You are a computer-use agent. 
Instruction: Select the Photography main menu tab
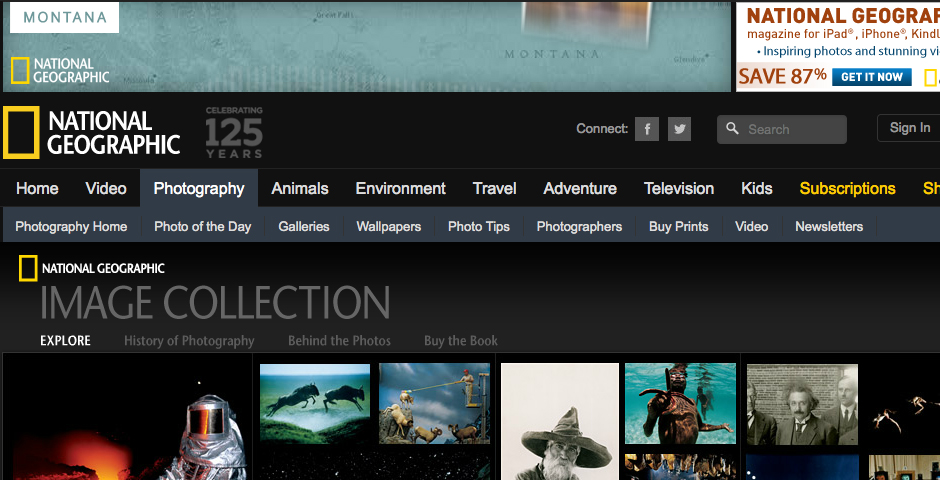click(x=199, y=188)
